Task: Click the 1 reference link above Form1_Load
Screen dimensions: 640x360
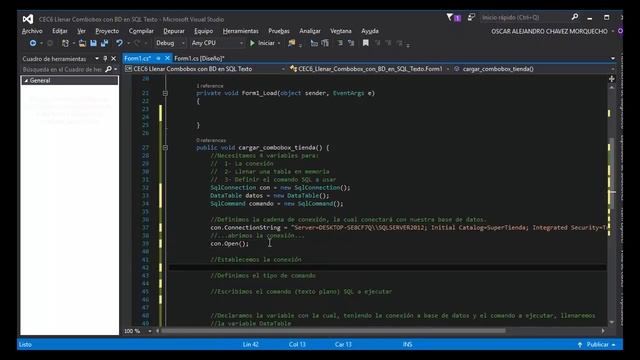Action: pos(210,86)
